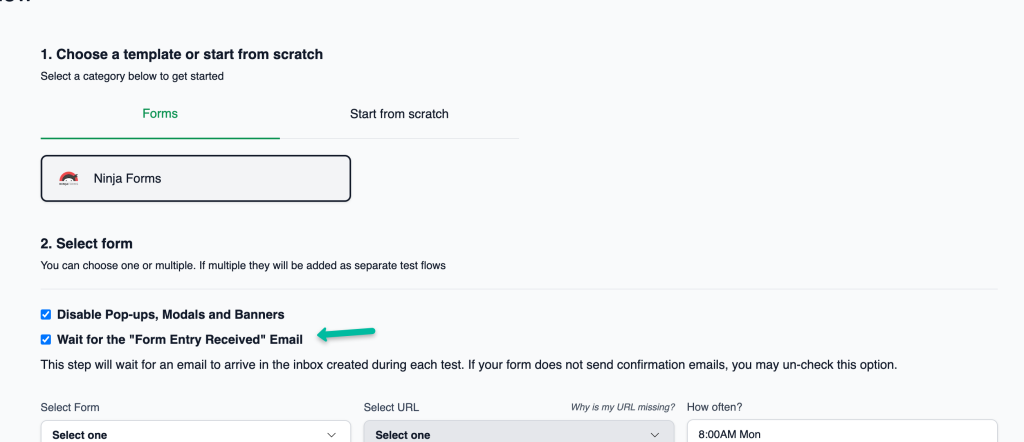
Task: Click the "1. Choose a template" heading
Action: [x=182, y=54]
